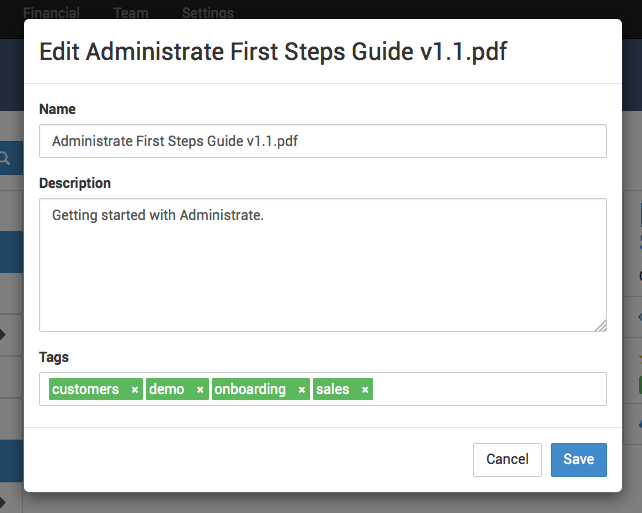This screenshot has width=642, height=513.
Task: Expand the upper left sidebar arrow
Action: coord(2,334)
